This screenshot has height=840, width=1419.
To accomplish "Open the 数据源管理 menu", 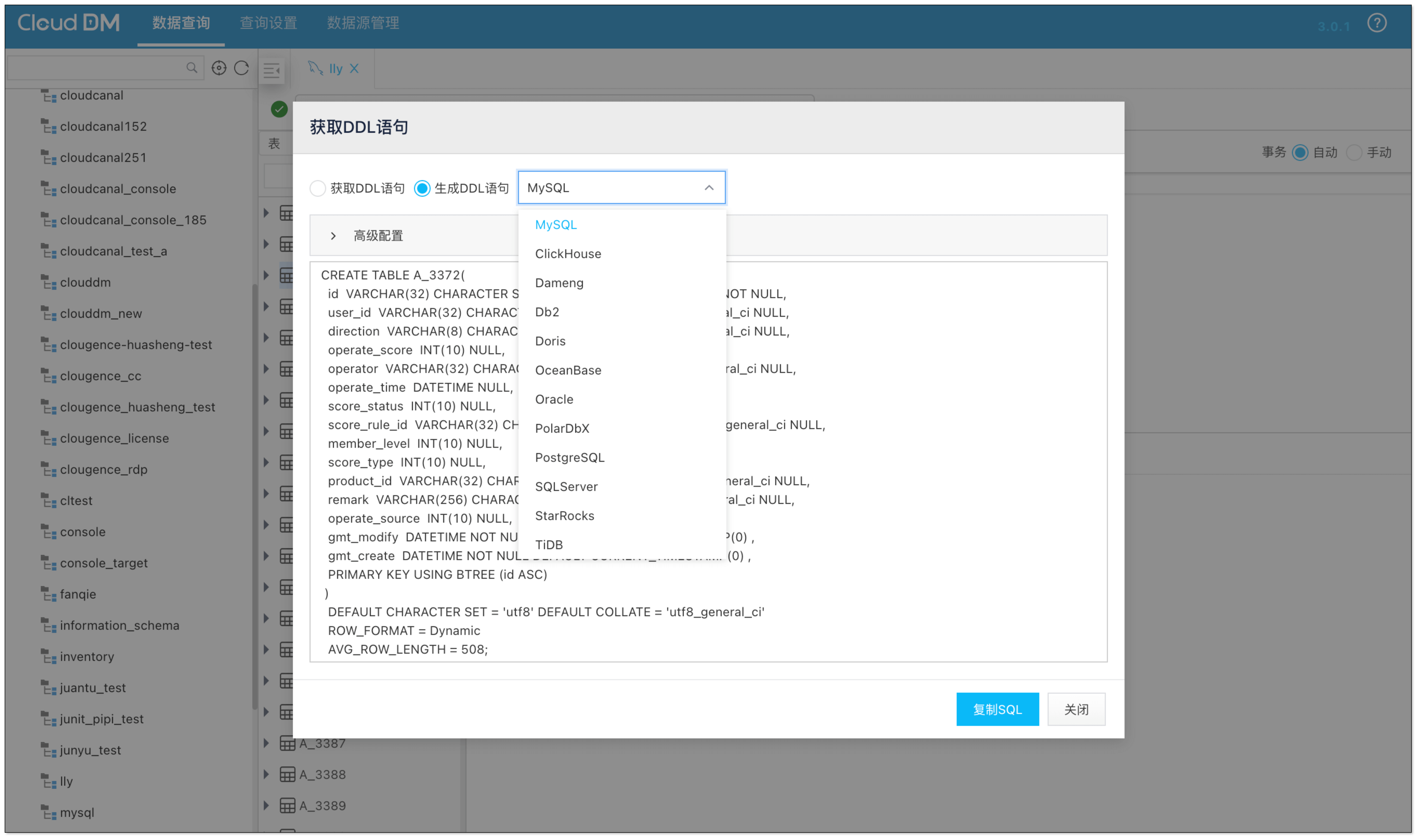I will click(x=363, y=23).
